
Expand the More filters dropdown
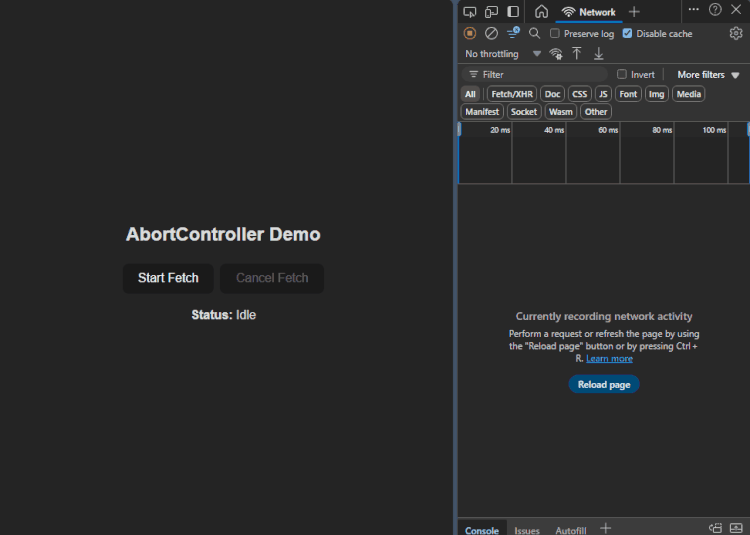pos(708,75)
